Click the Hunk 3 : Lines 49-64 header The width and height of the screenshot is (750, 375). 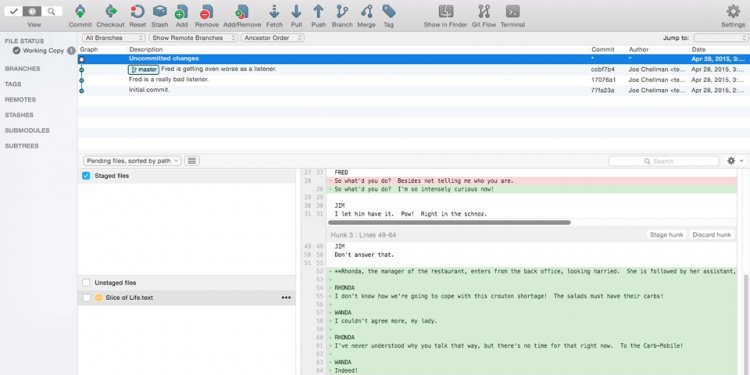point(364,235)
